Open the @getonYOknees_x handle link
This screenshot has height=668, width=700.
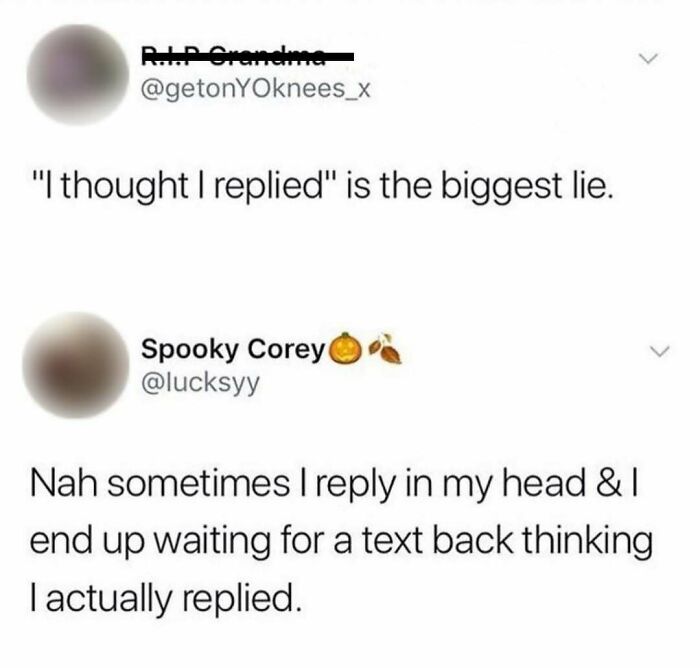pyautogui.click(x=255, y=90)
